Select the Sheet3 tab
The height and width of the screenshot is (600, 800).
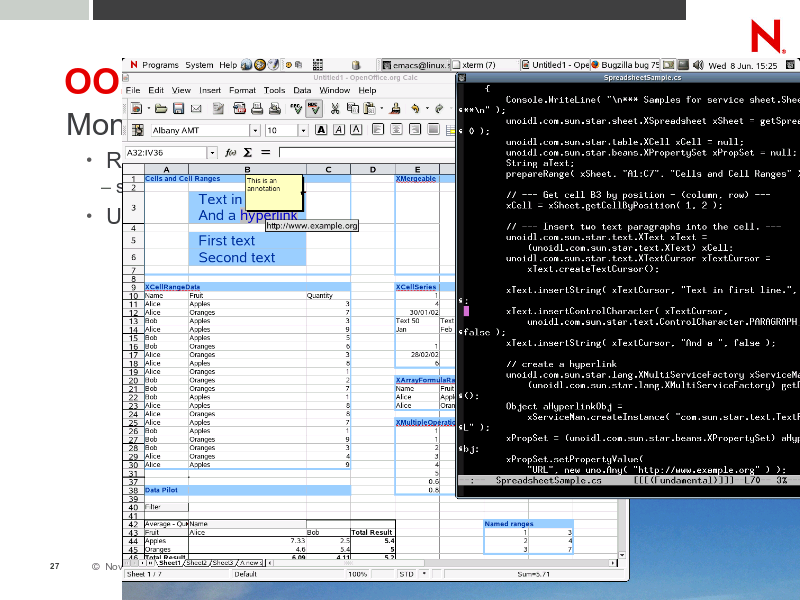click(223, 563)
